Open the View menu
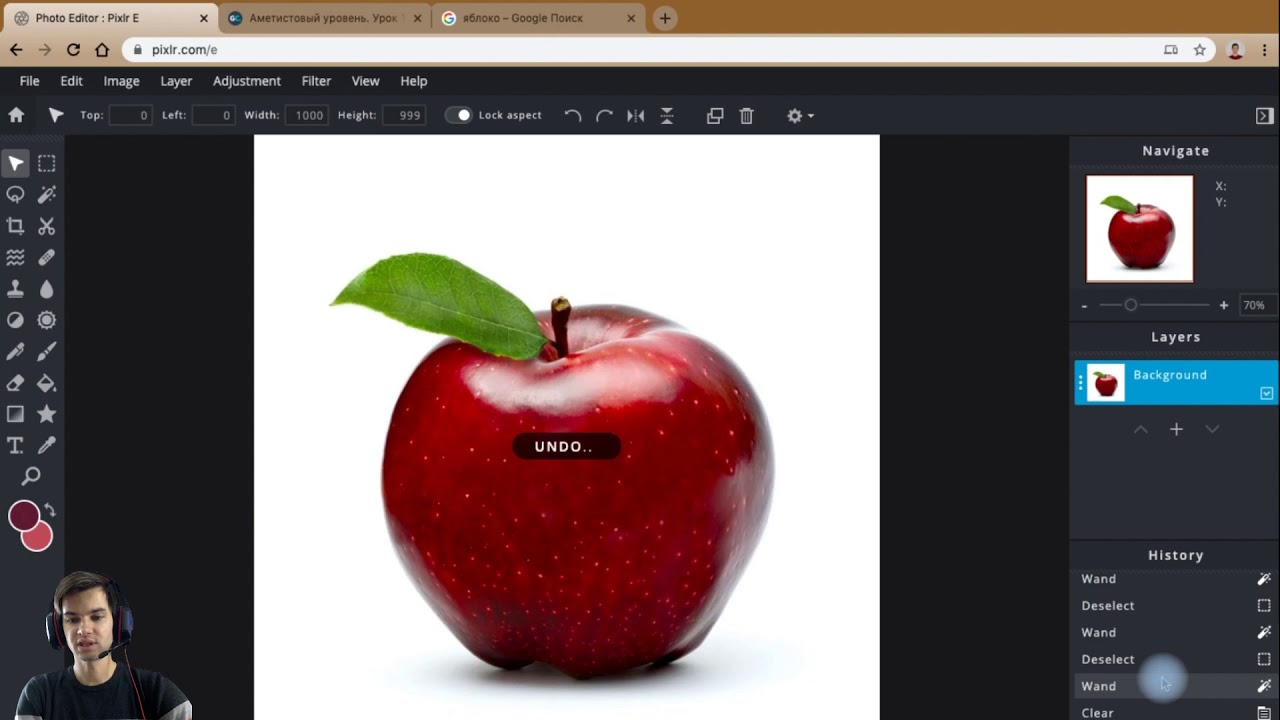Screen dimensions: 1280x720 (x=365, y=81)
